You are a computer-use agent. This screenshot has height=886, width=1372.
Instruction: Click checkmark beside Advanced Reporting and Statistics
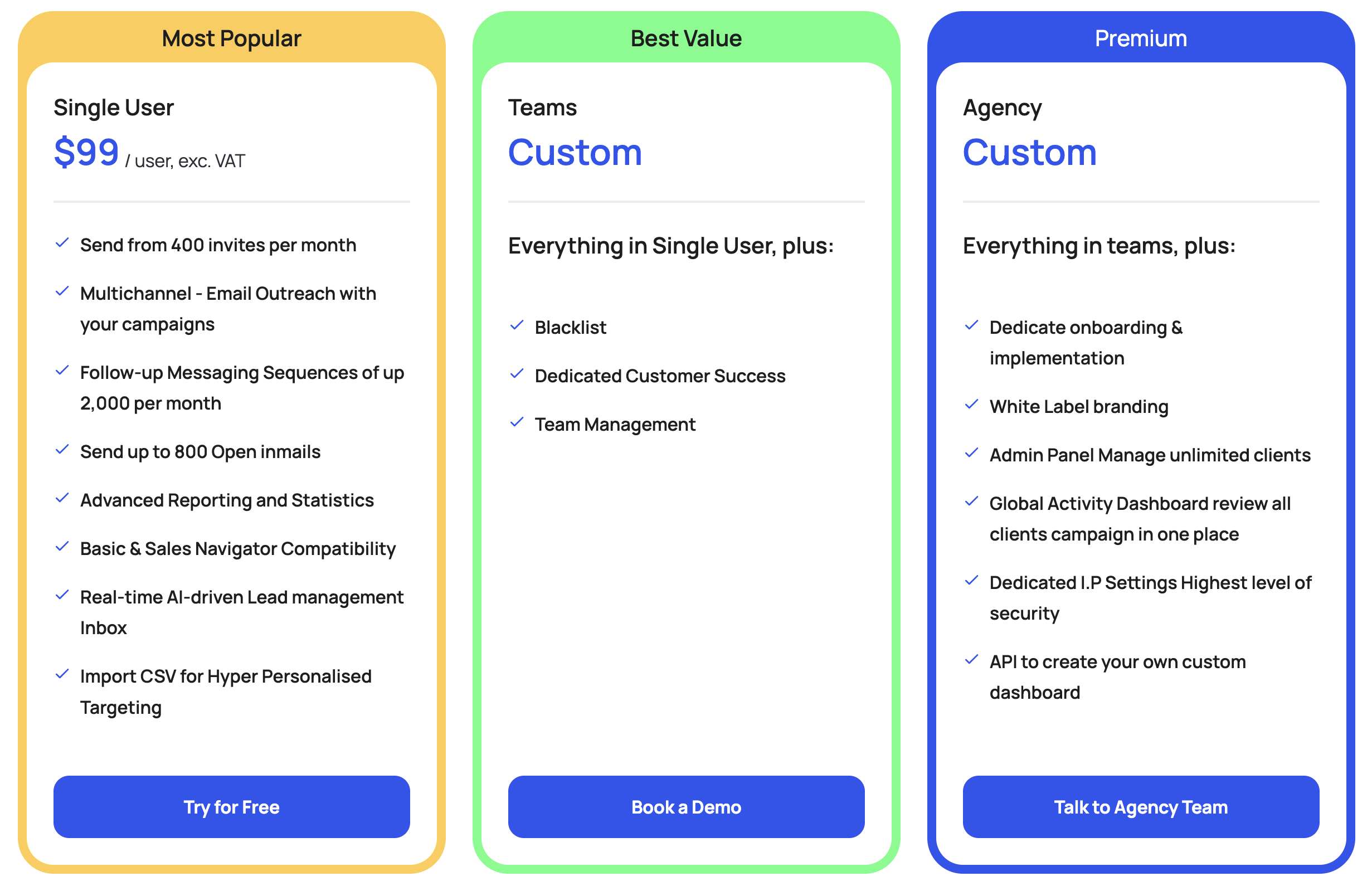tap(62, 499)
